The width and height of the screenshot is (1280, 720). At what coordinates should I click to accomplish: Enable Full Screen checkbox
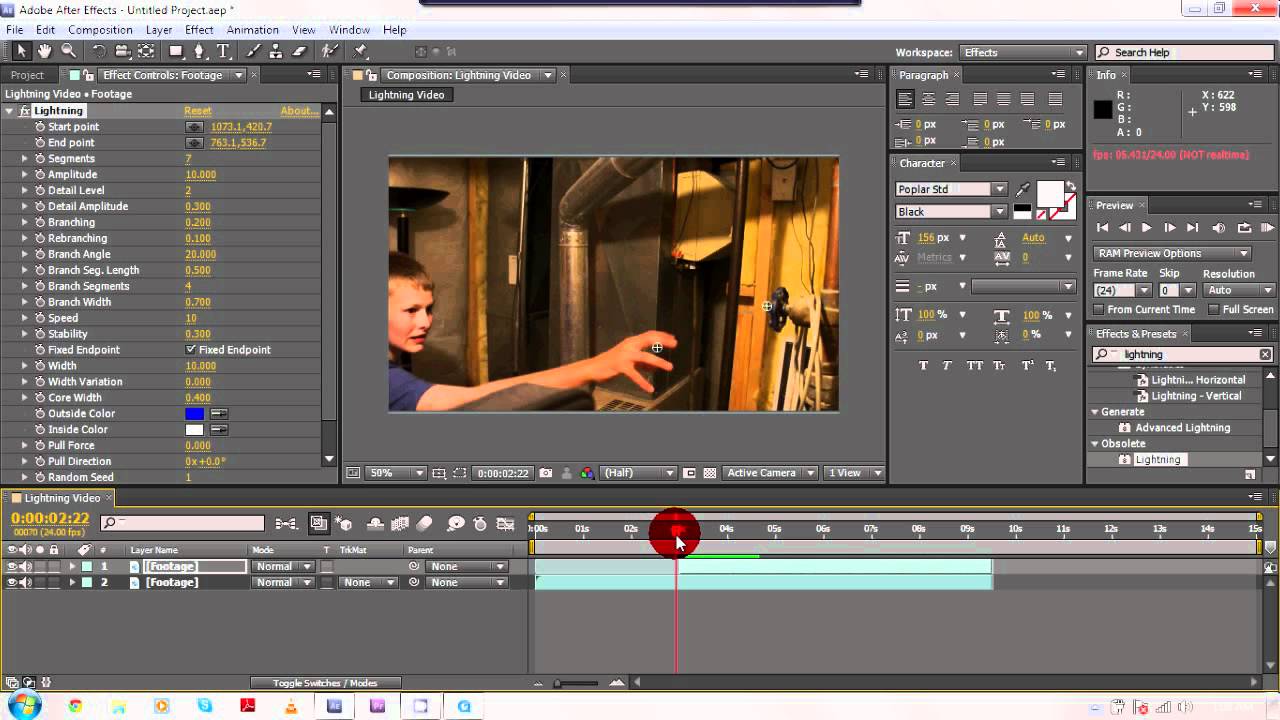[1213, 310]
